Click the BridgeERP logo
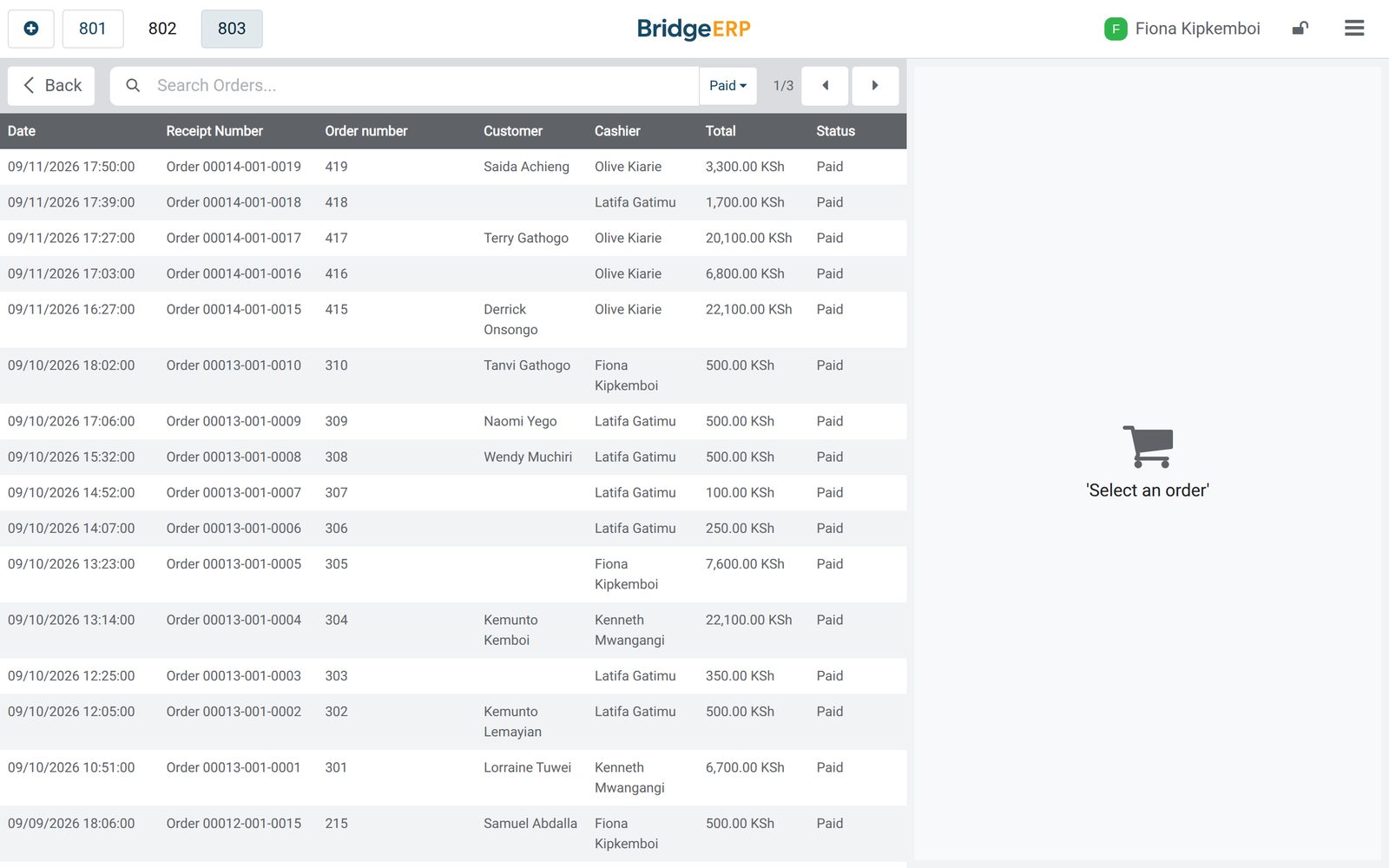The image size is (1389, 868). coord(694,29)
